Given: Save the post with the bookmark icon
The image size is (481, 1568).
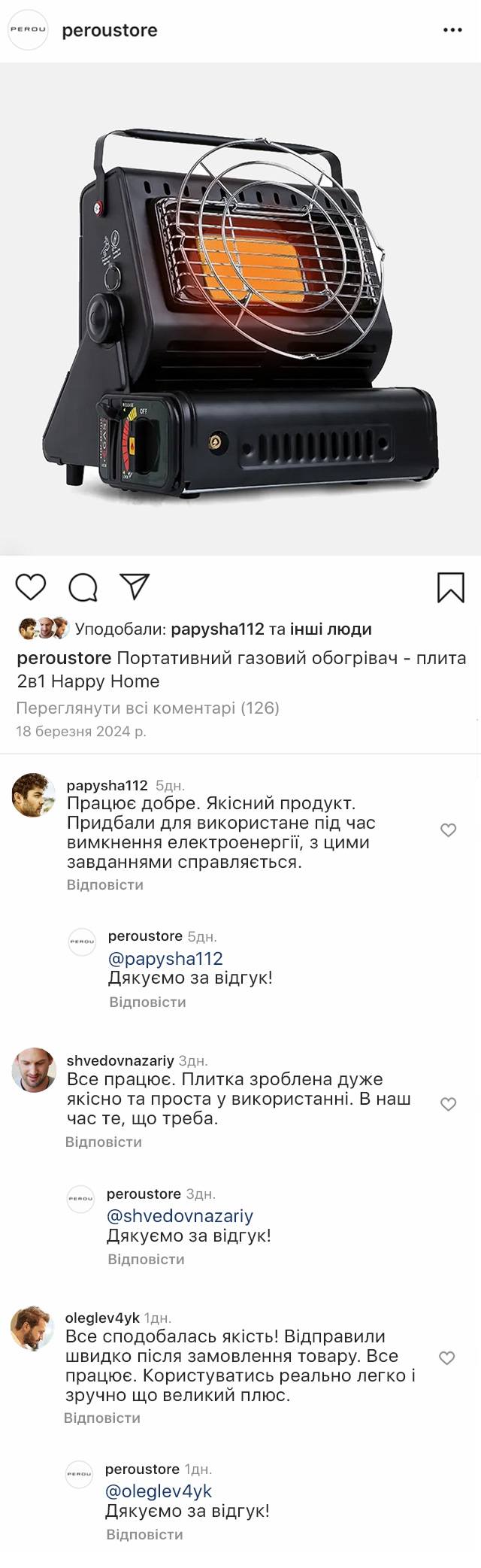Looking at the screenshot, I should tap(451, 587).
